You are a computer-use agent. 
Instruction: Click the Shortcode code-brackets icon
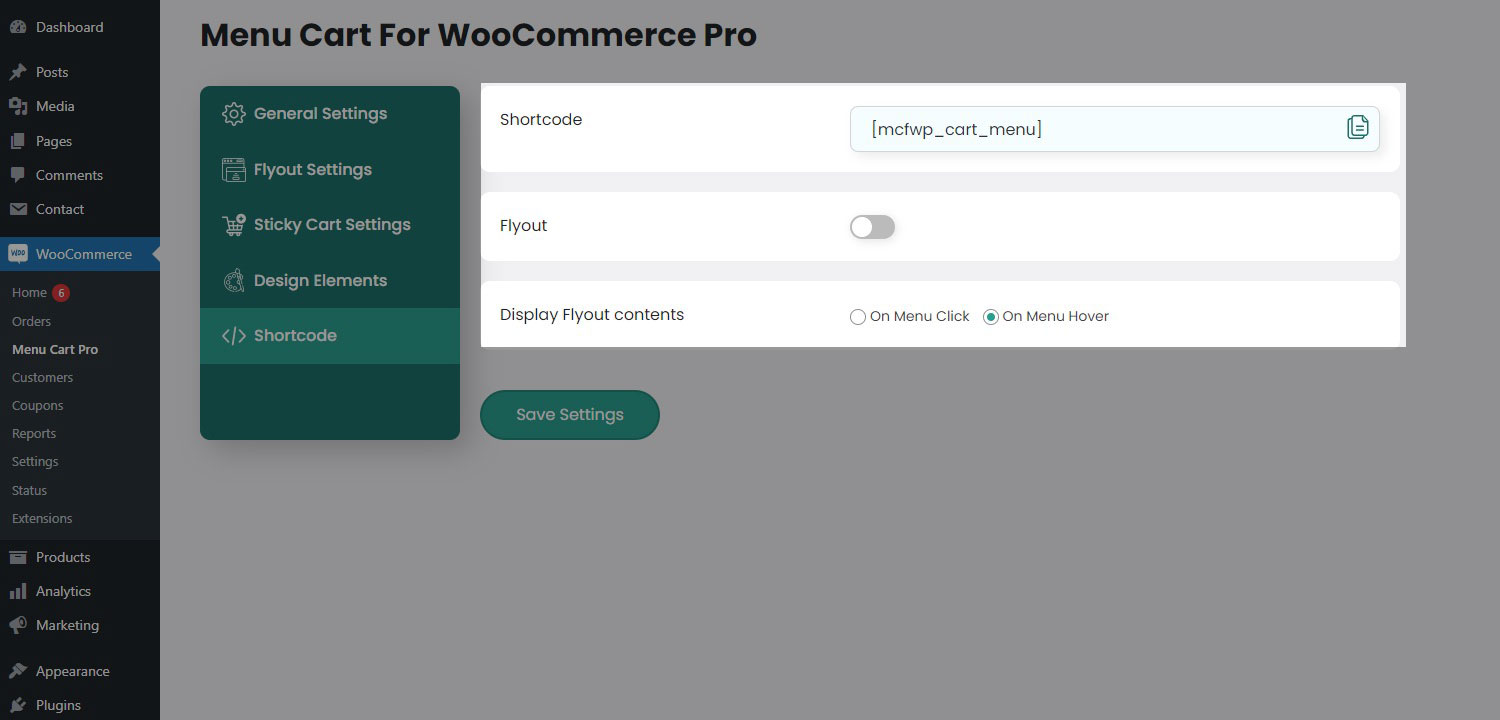(x=233, y=336)
